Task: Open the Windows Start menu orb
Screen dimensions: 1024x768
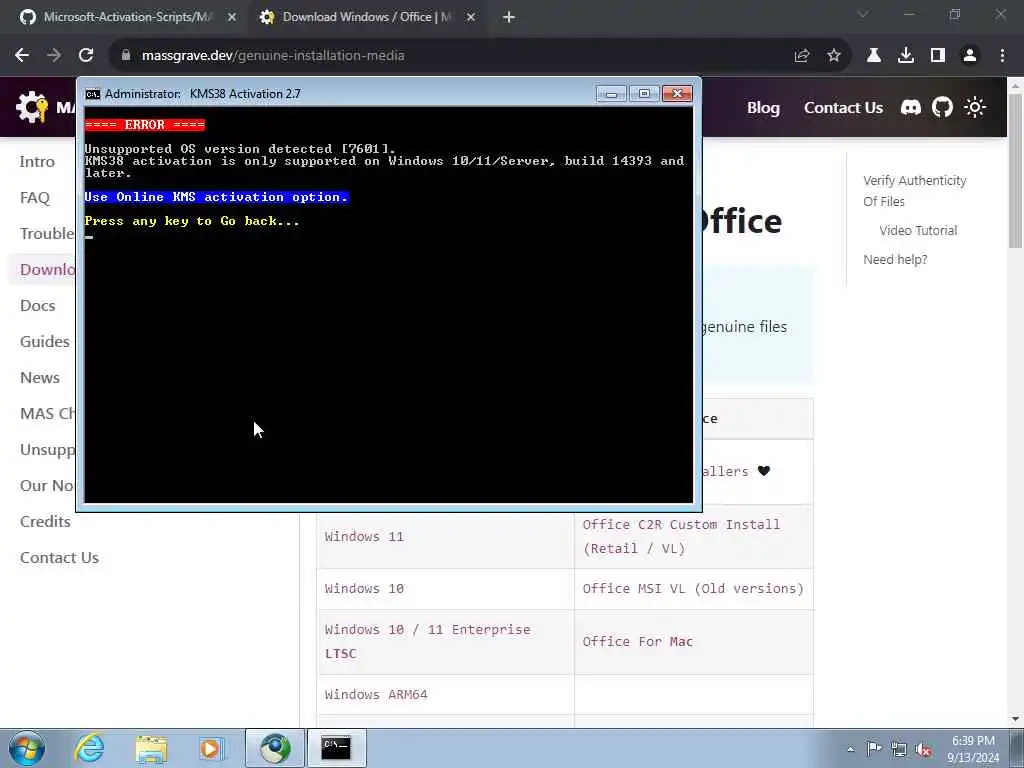Action: (27, 748)
